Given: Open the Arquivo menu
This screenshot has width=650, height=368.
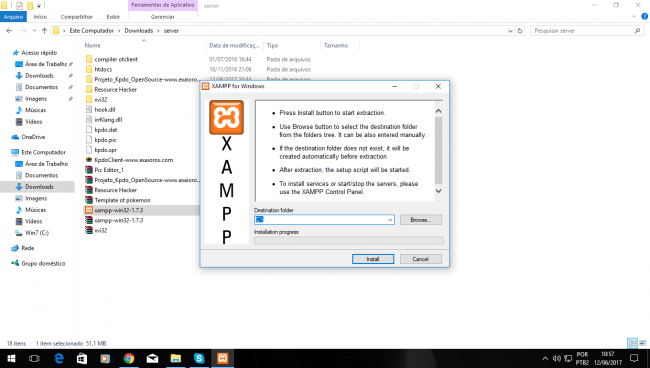Looking at the screenshot, I should [x=13, y=17].
